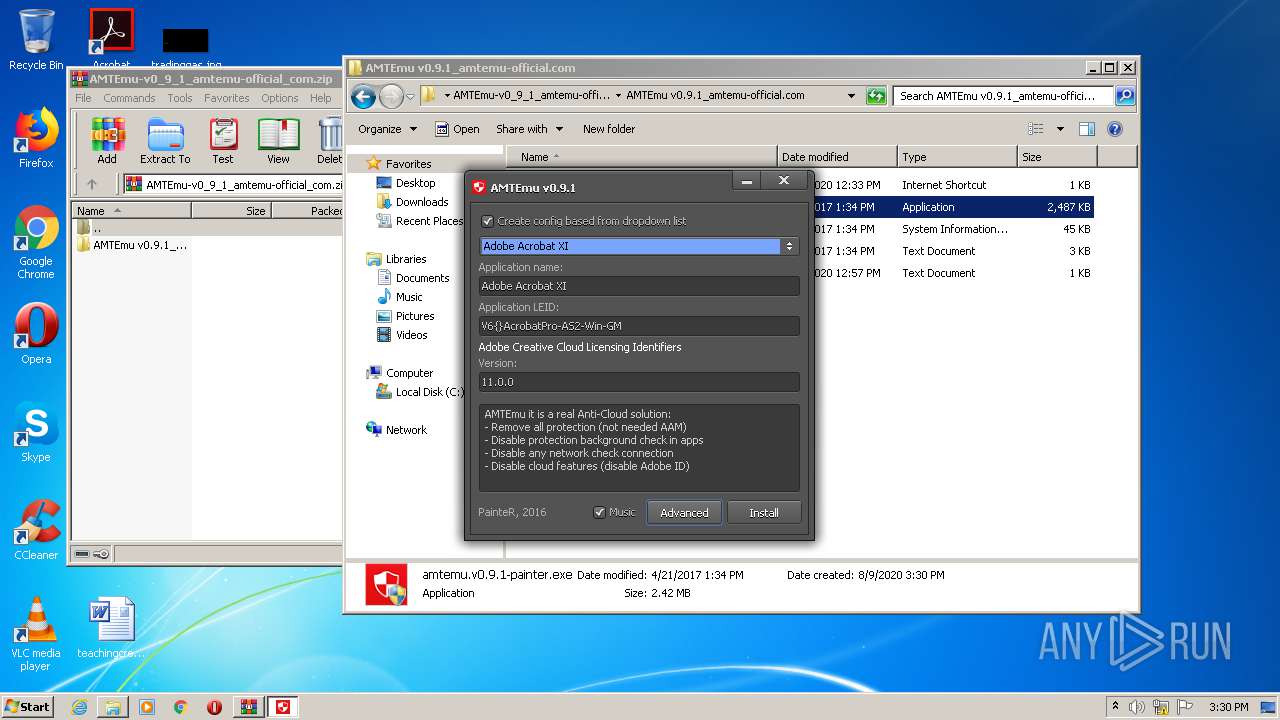Sort by Type column in Explorer
The height and width of the screenshot is (720, 1280).
[956, 157]
